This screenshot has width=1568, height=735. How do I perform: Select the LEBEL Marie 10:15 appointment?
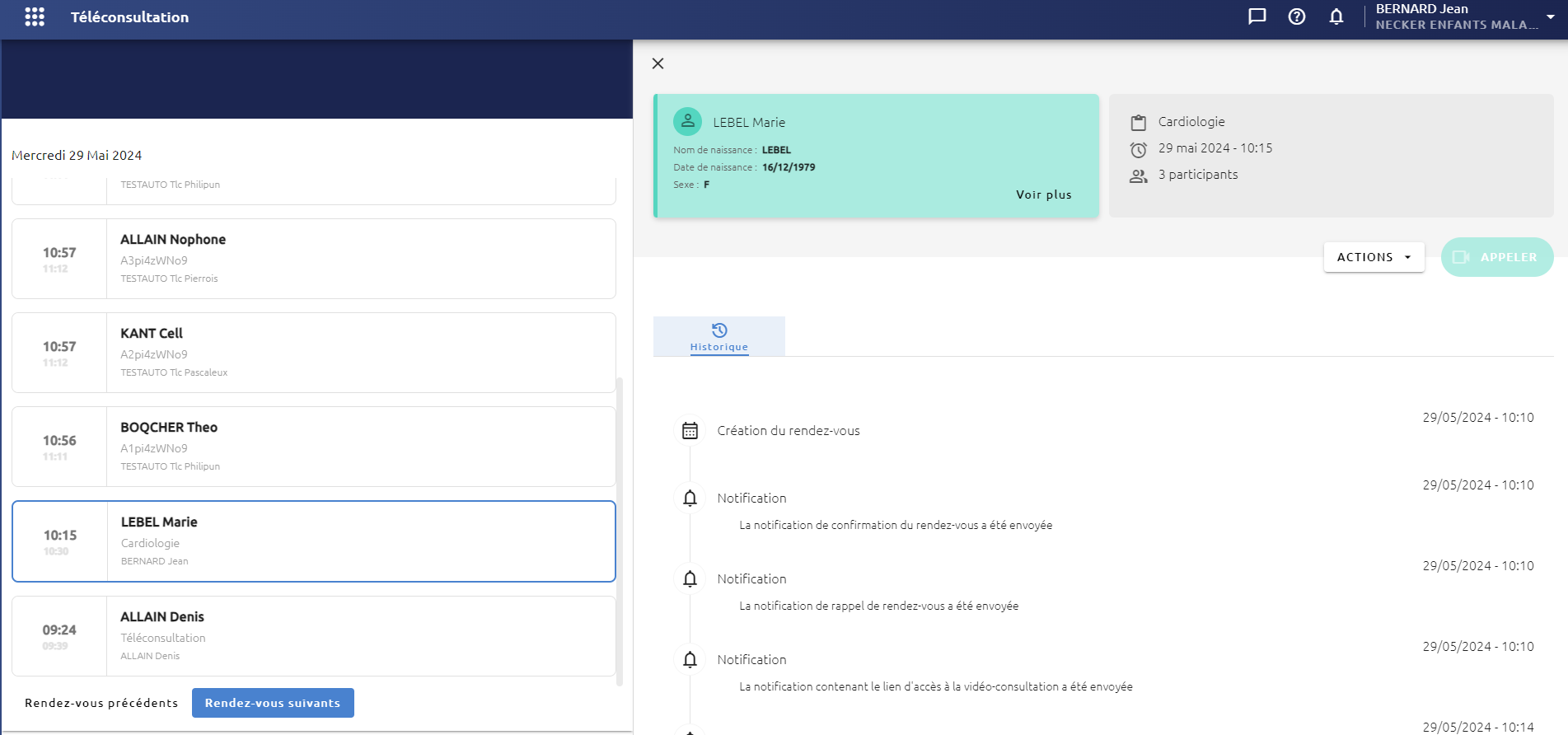pos(314,541)
